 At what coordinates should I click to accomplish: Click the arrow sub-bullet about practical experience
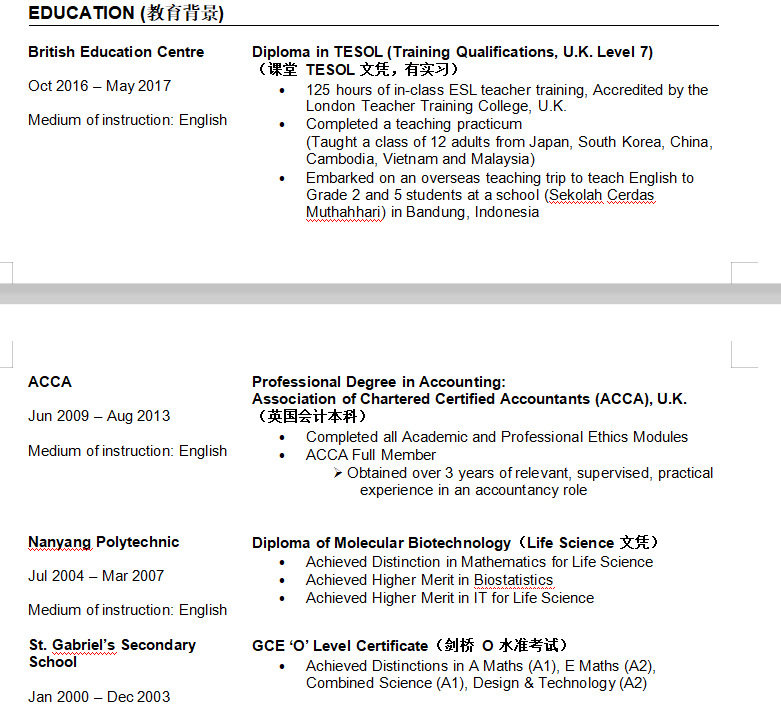[530, 473]
